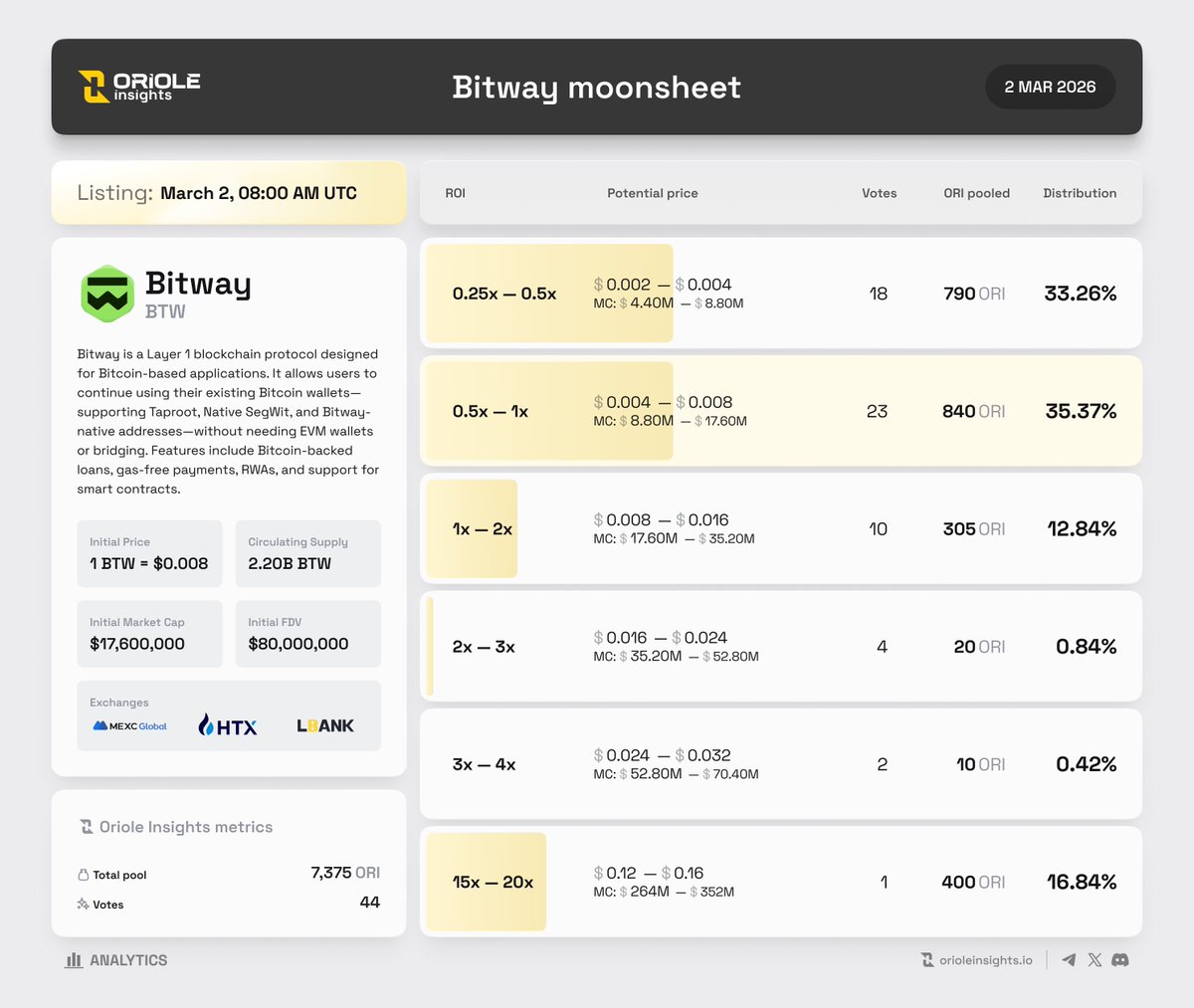
Task: Click the MC: $52.80M — $70.40M text
Action: click(677, 774)
